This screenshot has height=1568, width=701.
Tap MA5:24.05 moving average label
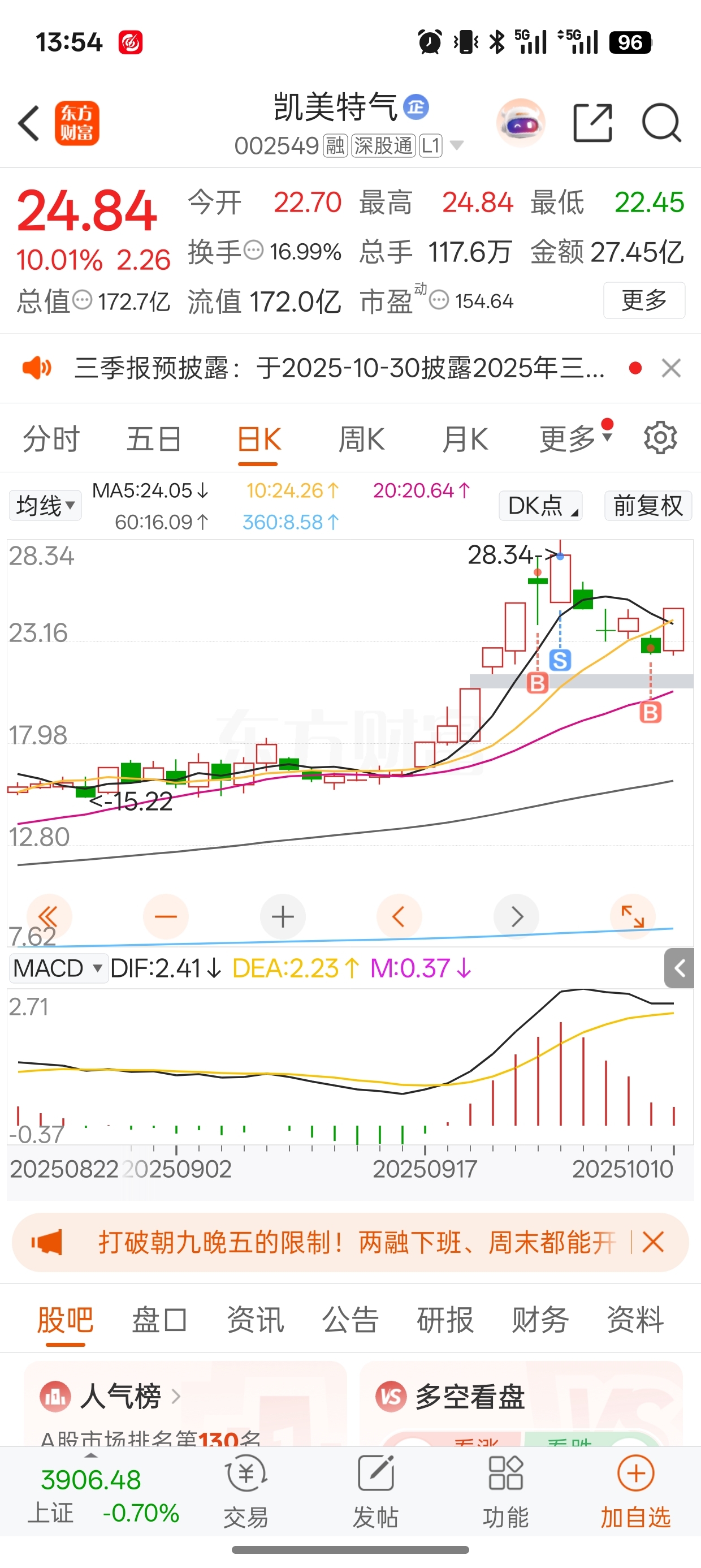pos(150,490)
